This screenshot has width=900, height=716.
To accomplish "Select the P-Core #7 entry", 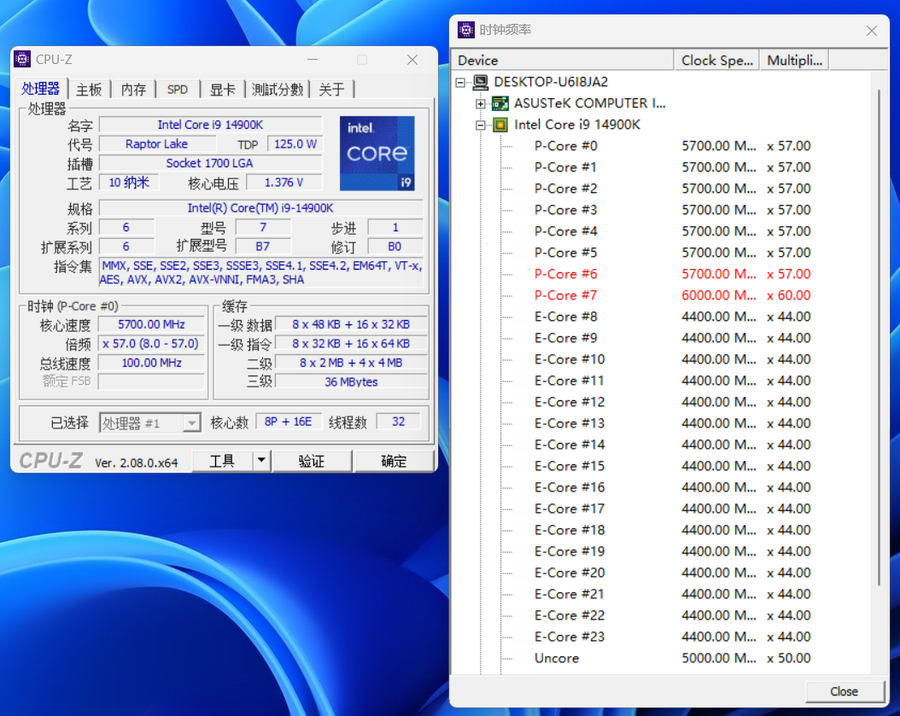I will tap(565, 295).
